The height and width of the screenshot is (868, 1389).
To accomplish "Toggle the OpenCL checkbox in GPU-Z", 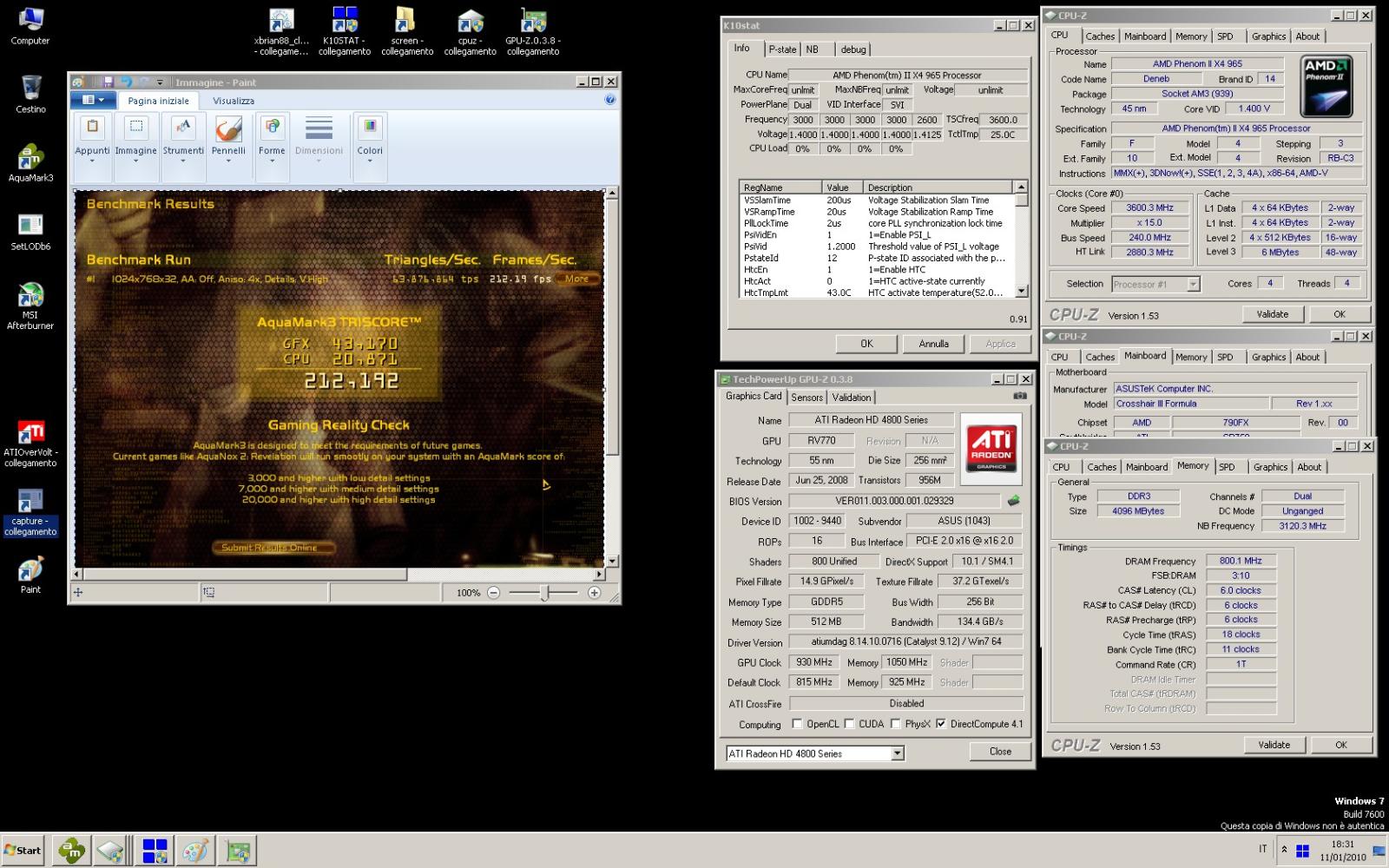I will pyautogui.click(x=797, y=723).
